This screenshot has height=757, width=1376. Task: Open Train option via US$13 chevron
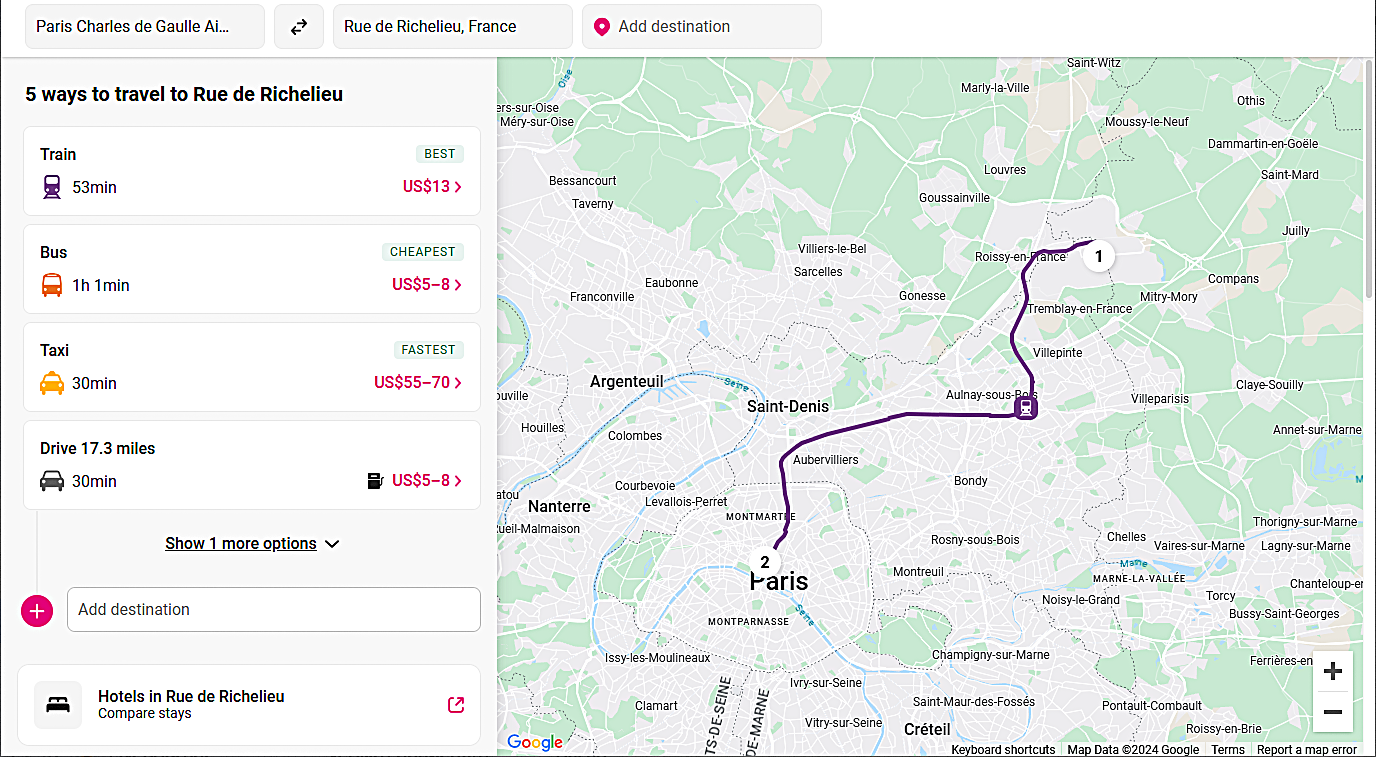tap(458, 187)
